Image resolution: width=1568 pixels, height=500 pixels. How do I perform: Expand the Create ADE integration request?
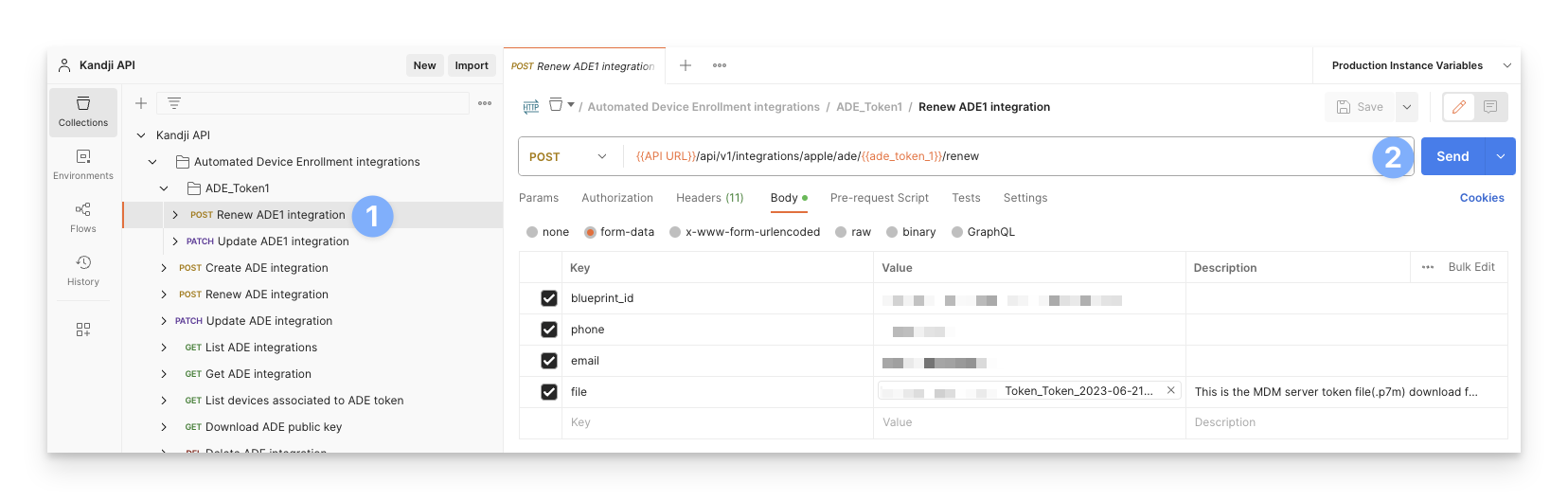point(164,268)
